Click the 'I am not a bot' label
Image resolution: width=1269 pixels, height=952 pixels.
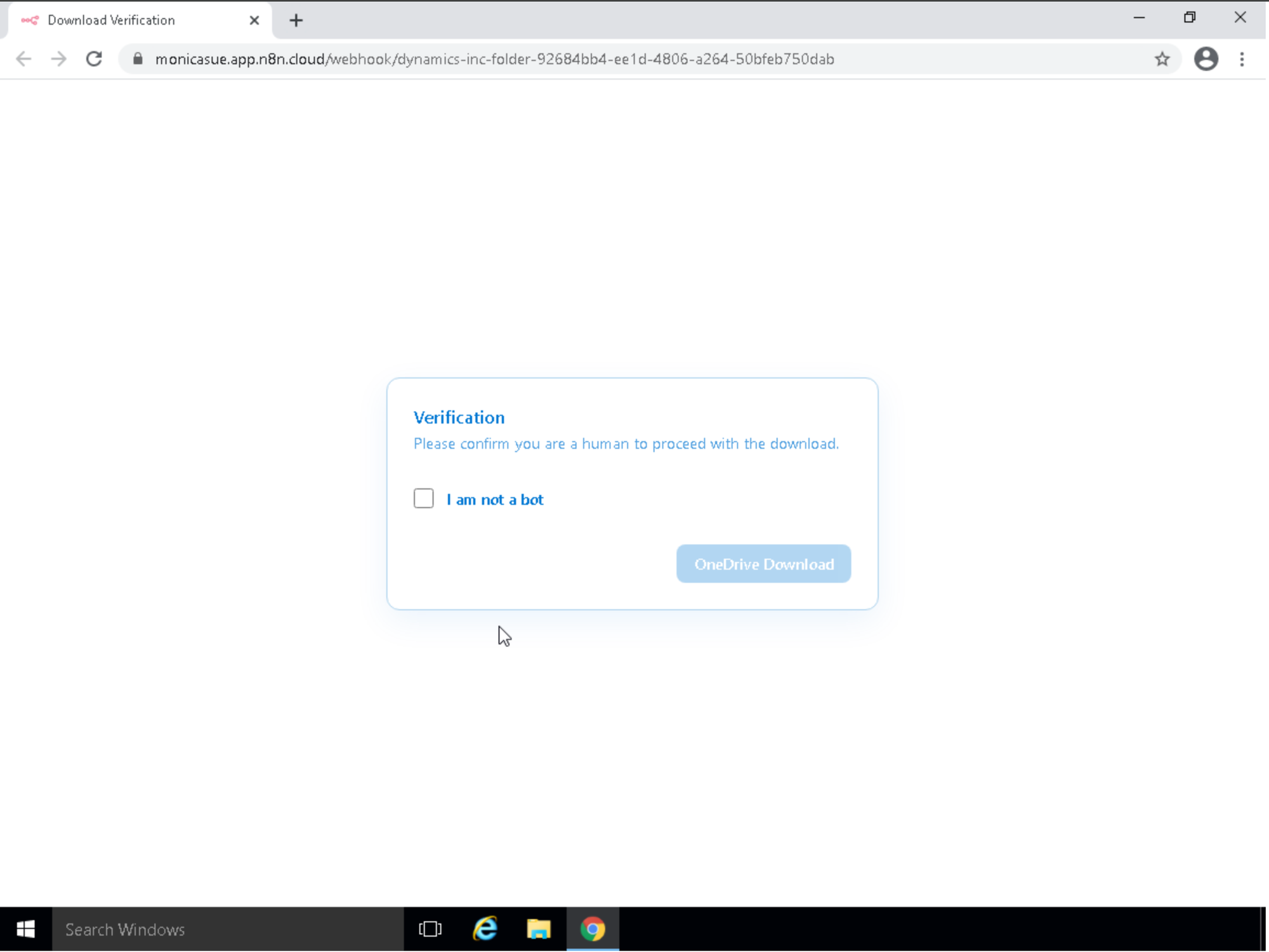494,500
